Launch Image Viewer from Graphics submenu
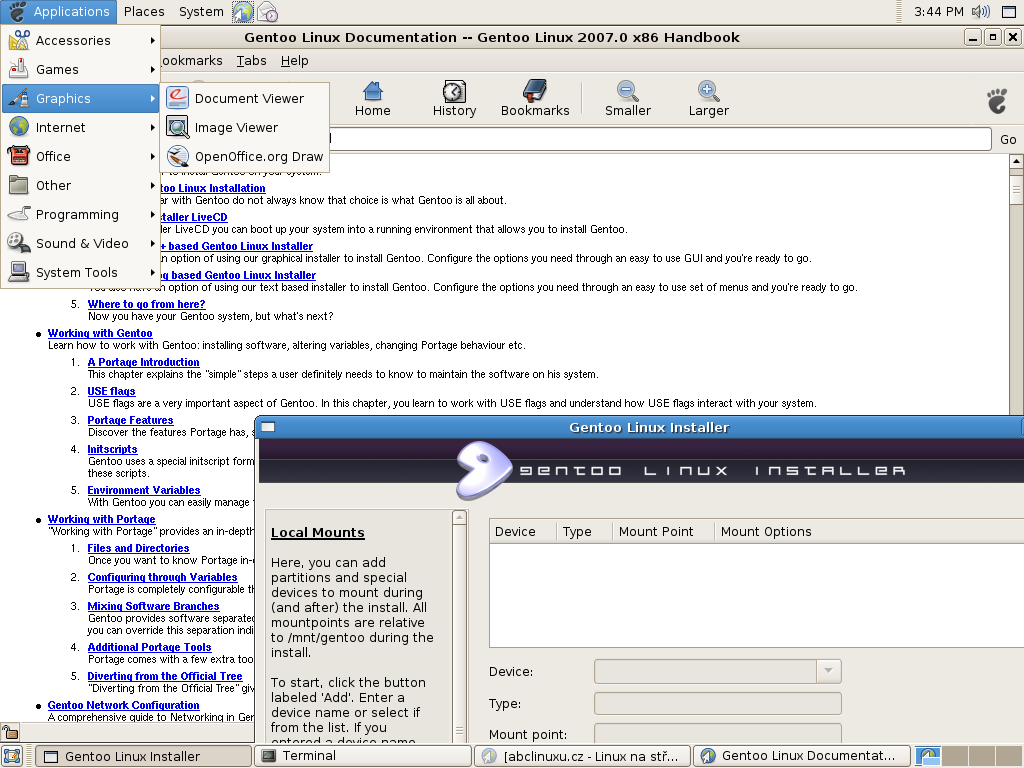The image size is (1024, 768). [x=244, y=127]
